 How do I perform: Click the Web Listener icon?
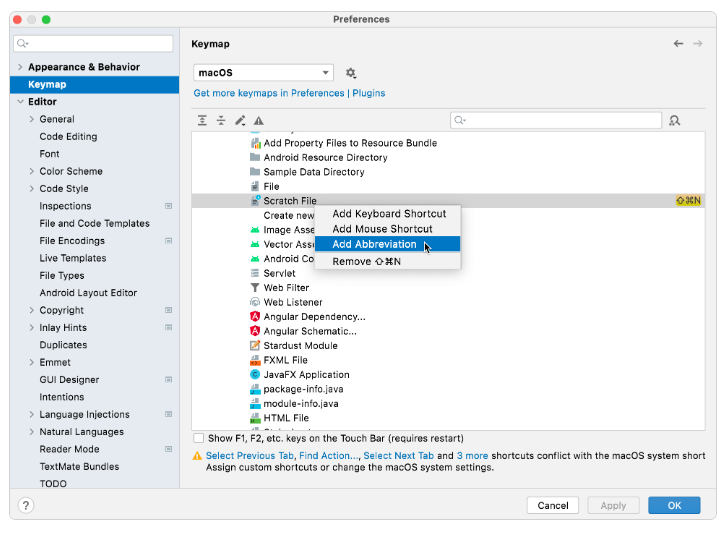point(255,302)
